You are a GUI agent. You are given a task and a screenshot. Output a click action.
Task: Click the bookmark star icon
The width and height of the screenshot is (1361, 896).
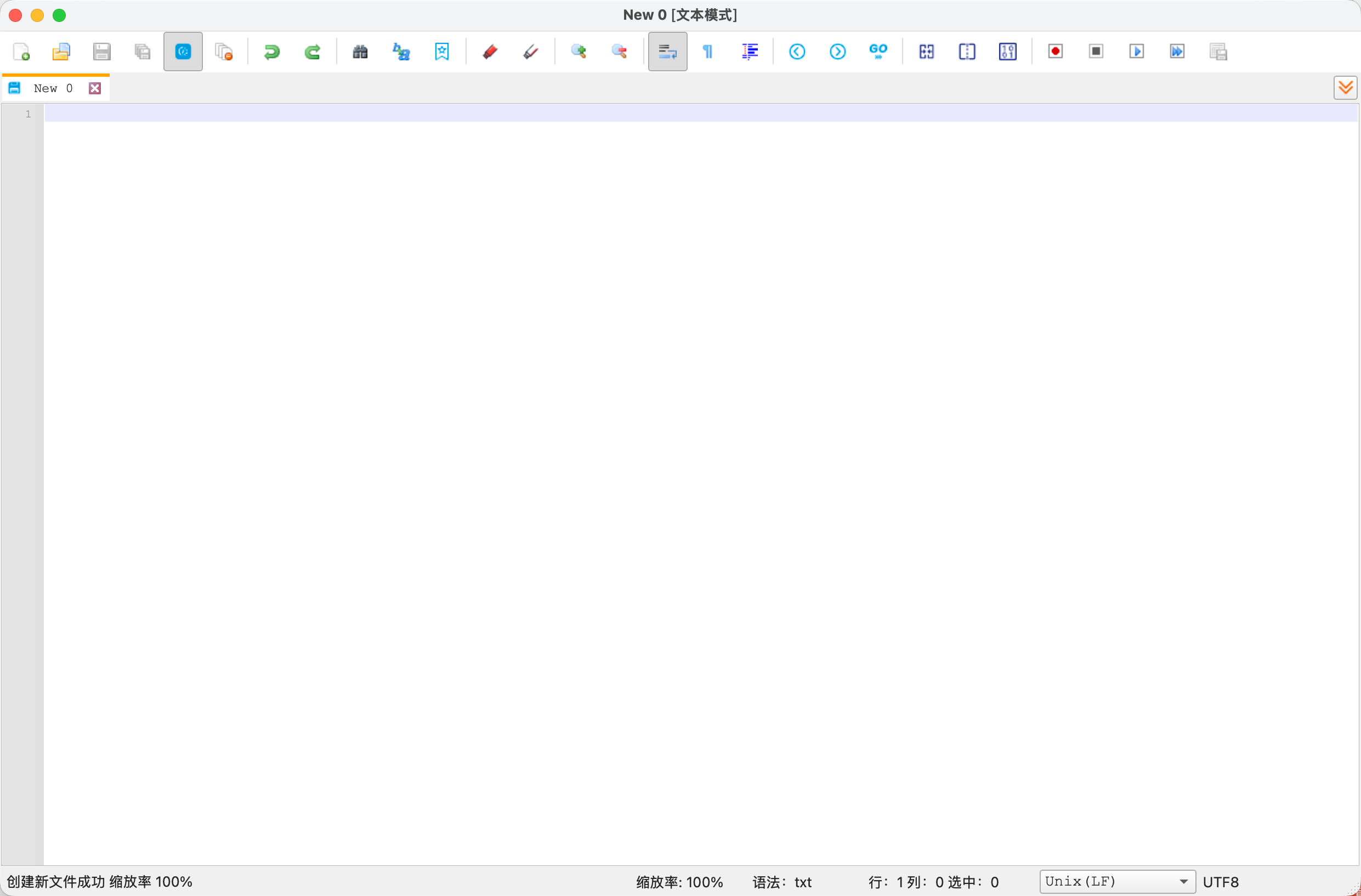click(x=441, y=52)
